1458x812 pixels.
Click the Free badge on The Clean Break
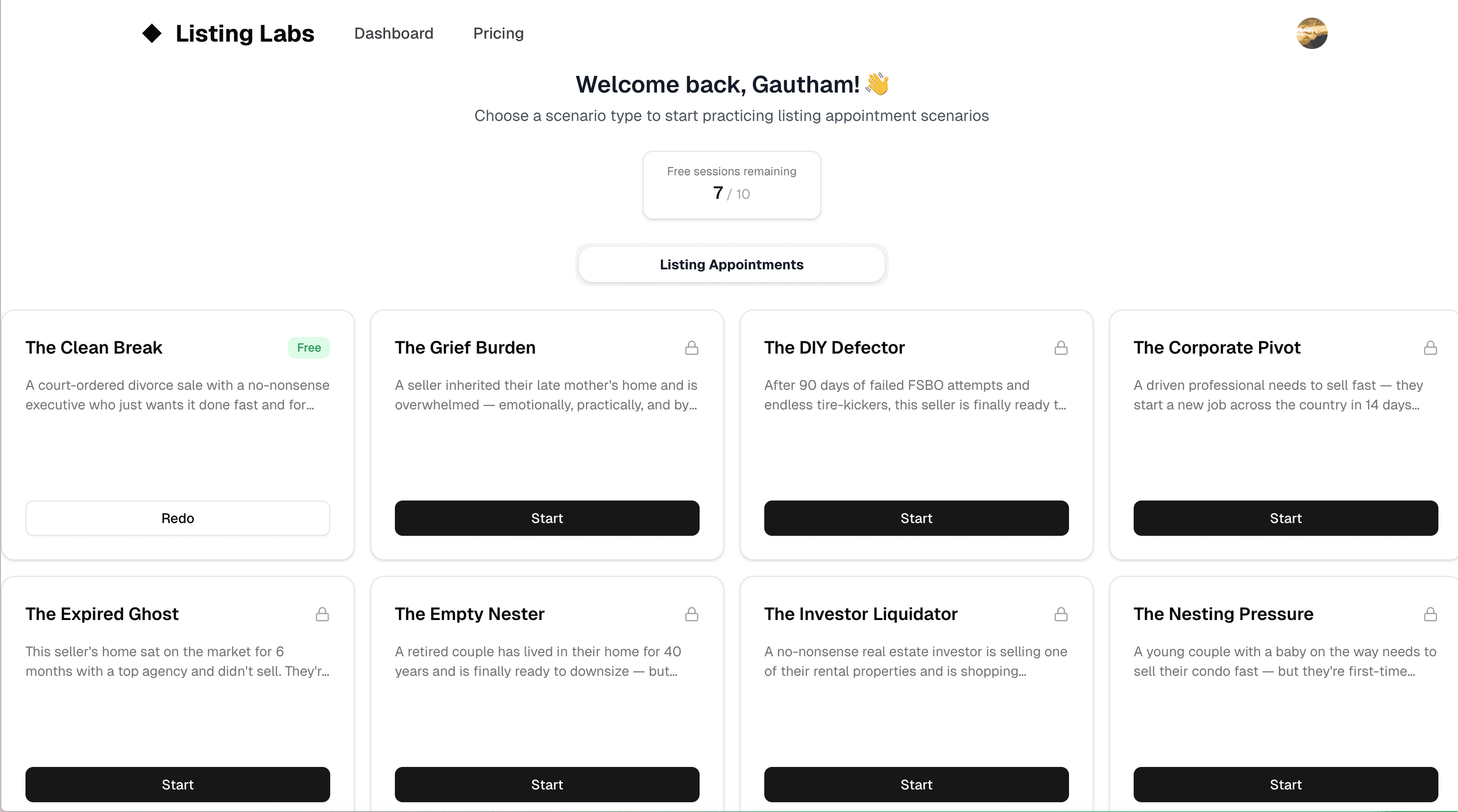coord(309,347)
